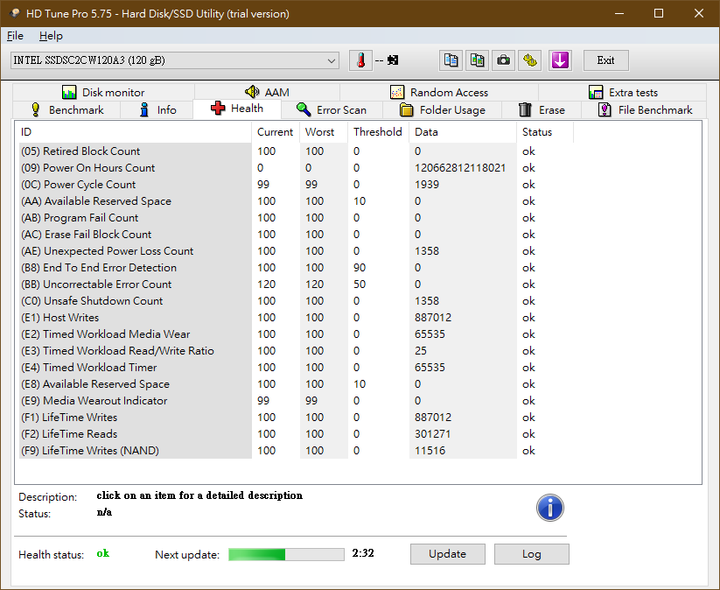
Task: Switch to the Benchmark tab
Action: 67,110
